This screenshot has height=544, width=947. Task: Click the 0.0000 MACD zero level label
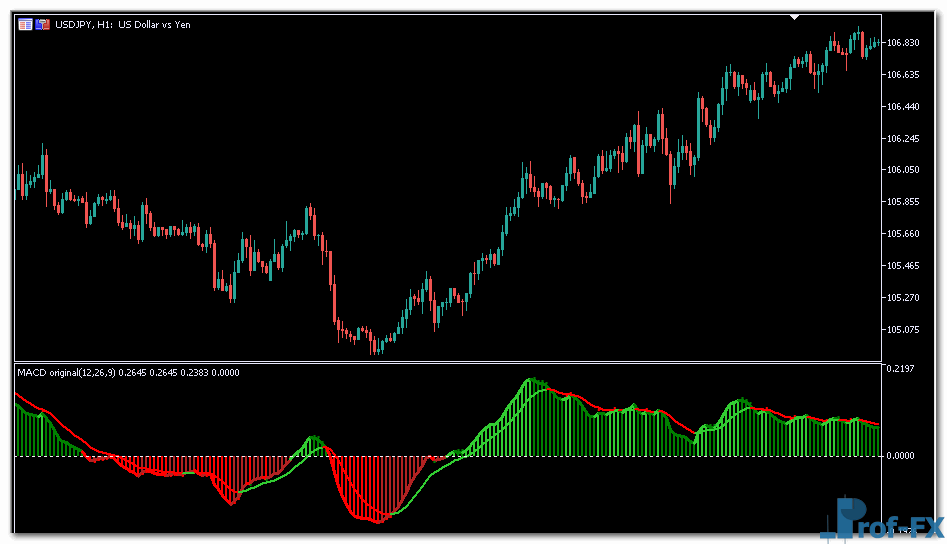coord(901,456)
